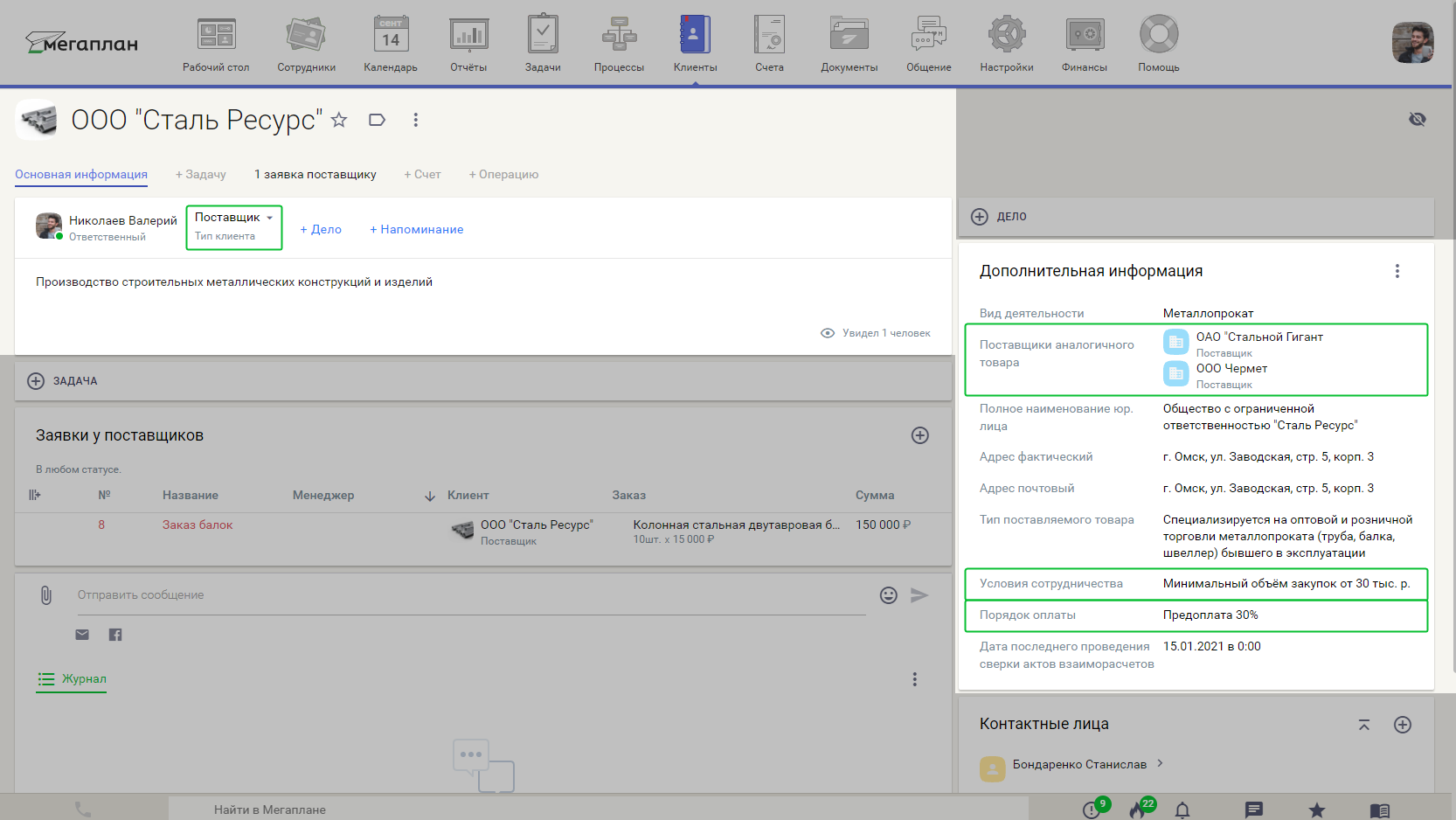Open responsible Николаев Валерий profile
The width and height of the screenshot is (1456, 820).
pyautogui.click(x=123, y=220)
